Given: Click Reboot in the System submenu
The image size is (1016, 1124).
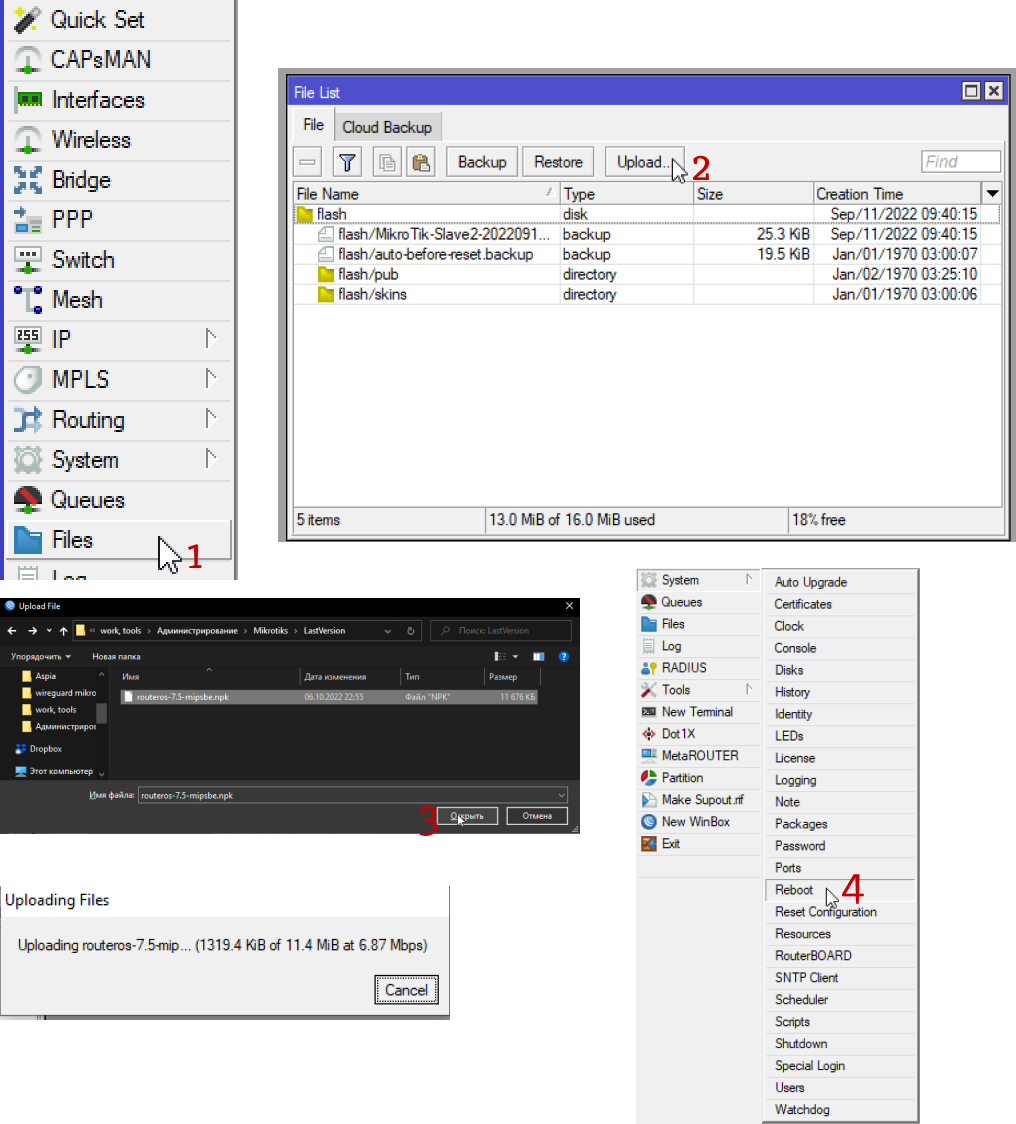Looking at the screenshot, I should pos(840,890).
